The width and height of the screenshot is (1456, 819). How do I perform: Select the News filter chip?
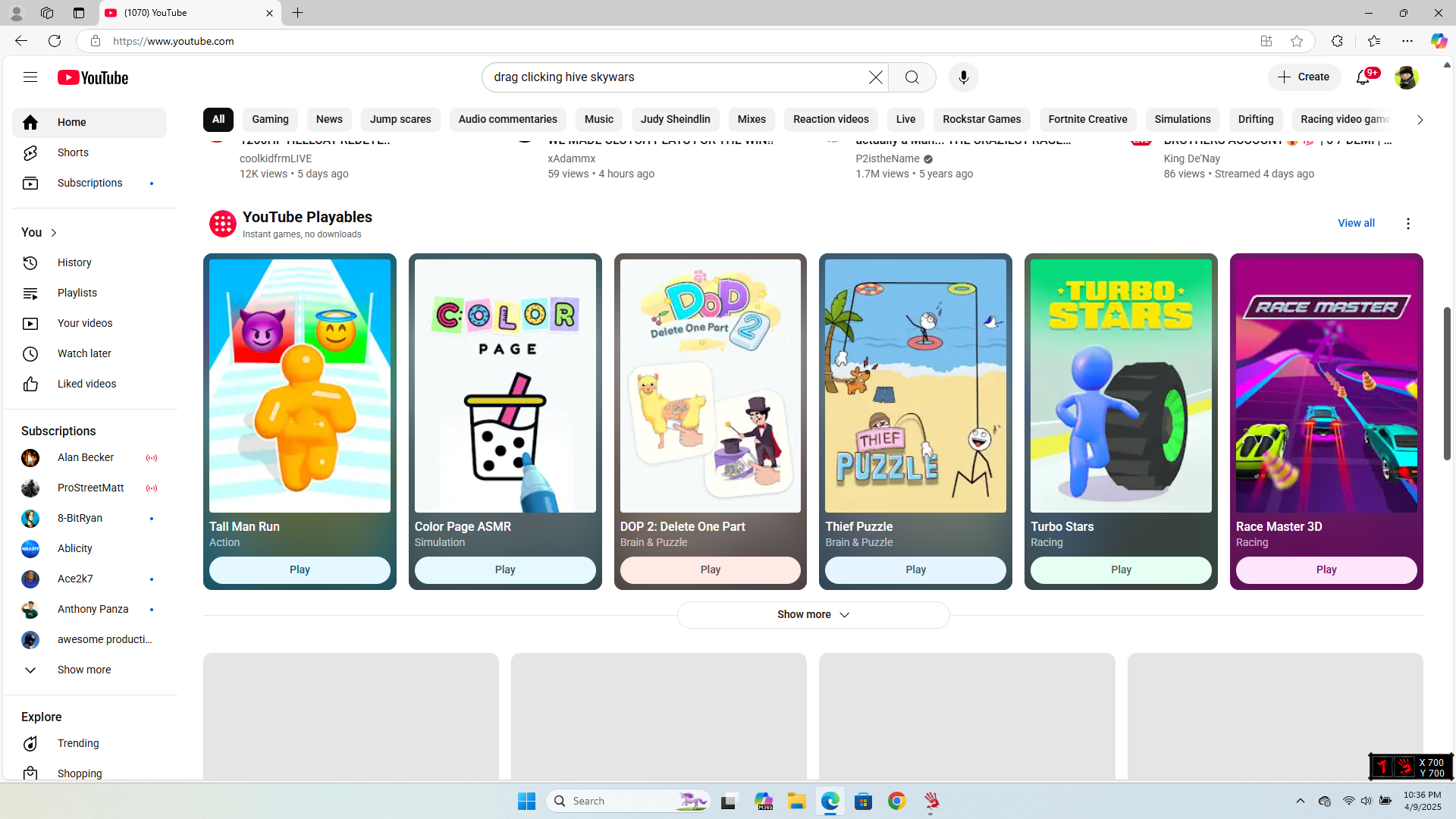[x=329, y=119]
